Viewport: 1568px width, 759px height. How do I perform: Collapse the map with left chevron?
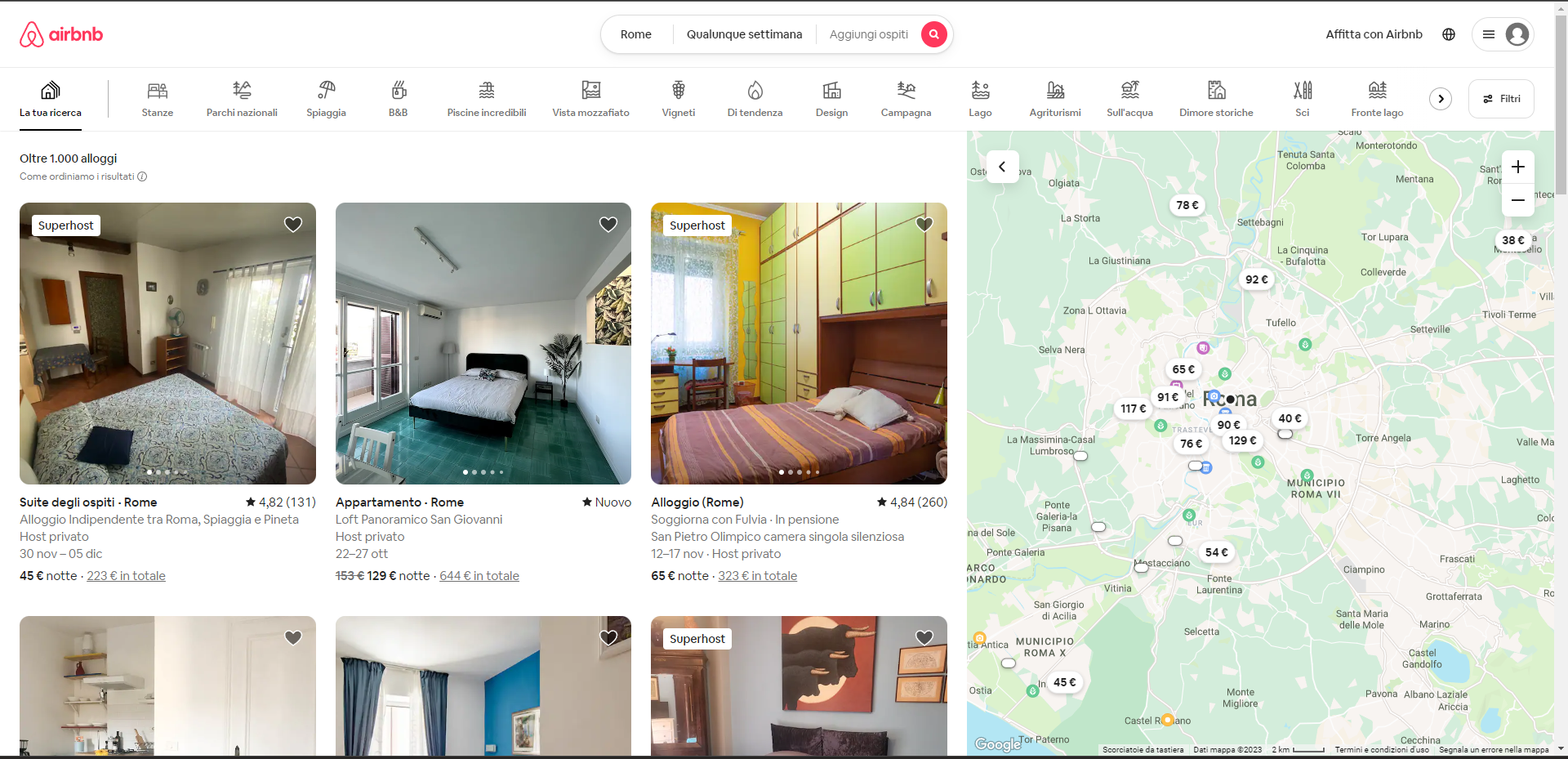click(x=1002, y=167)
